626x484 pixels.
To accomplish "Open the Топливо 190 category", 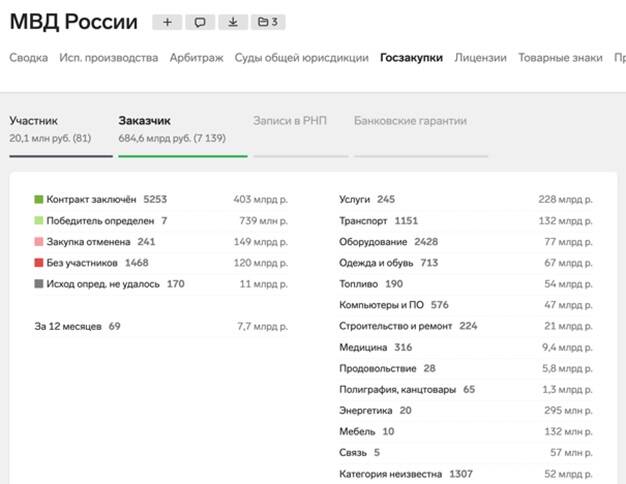I will click(466, 284).
